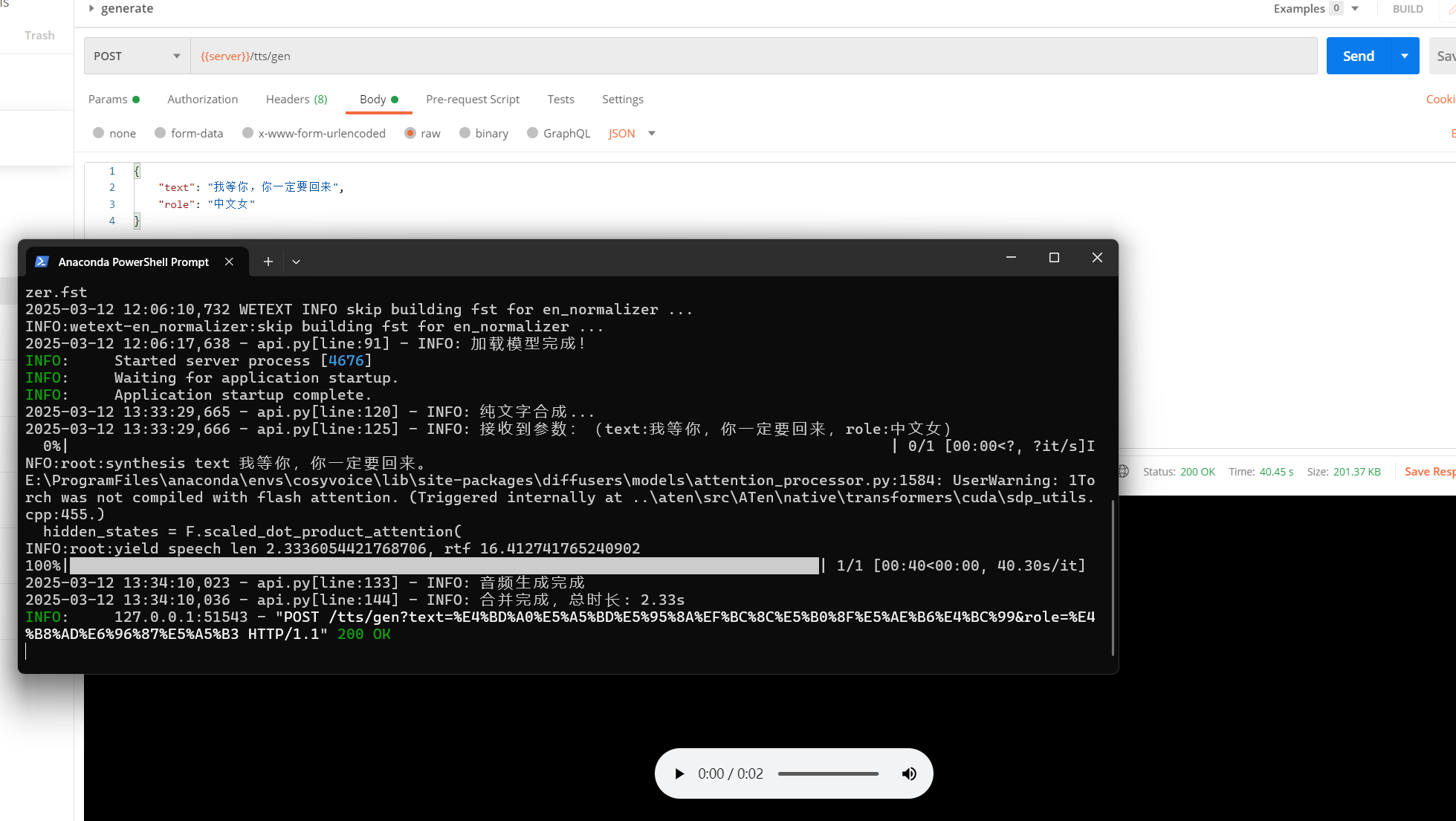Play the generated audio response

[679, 773]
